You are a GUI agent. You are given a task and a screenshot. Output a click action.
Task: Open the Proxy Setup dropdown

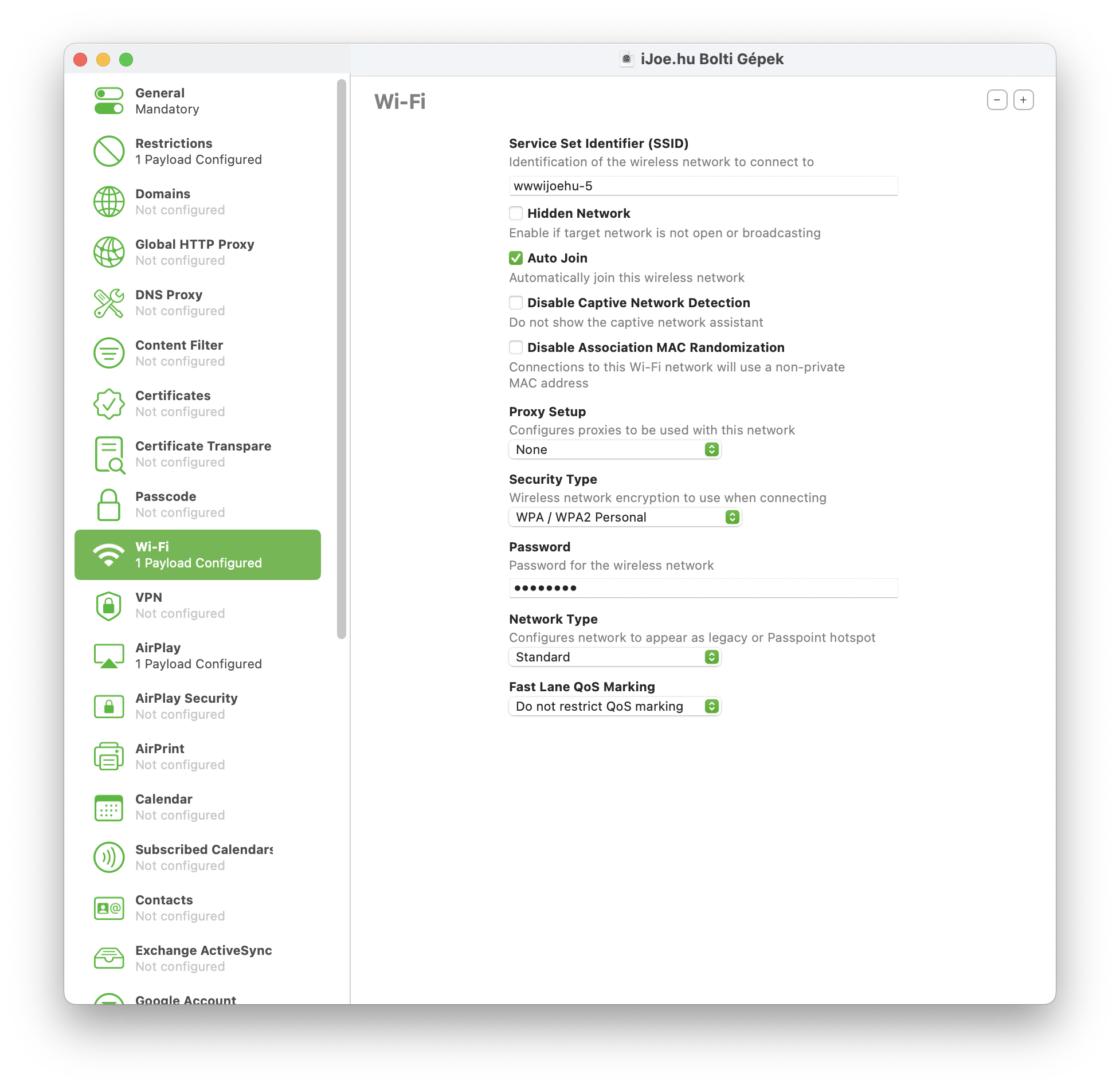[614, 449]
